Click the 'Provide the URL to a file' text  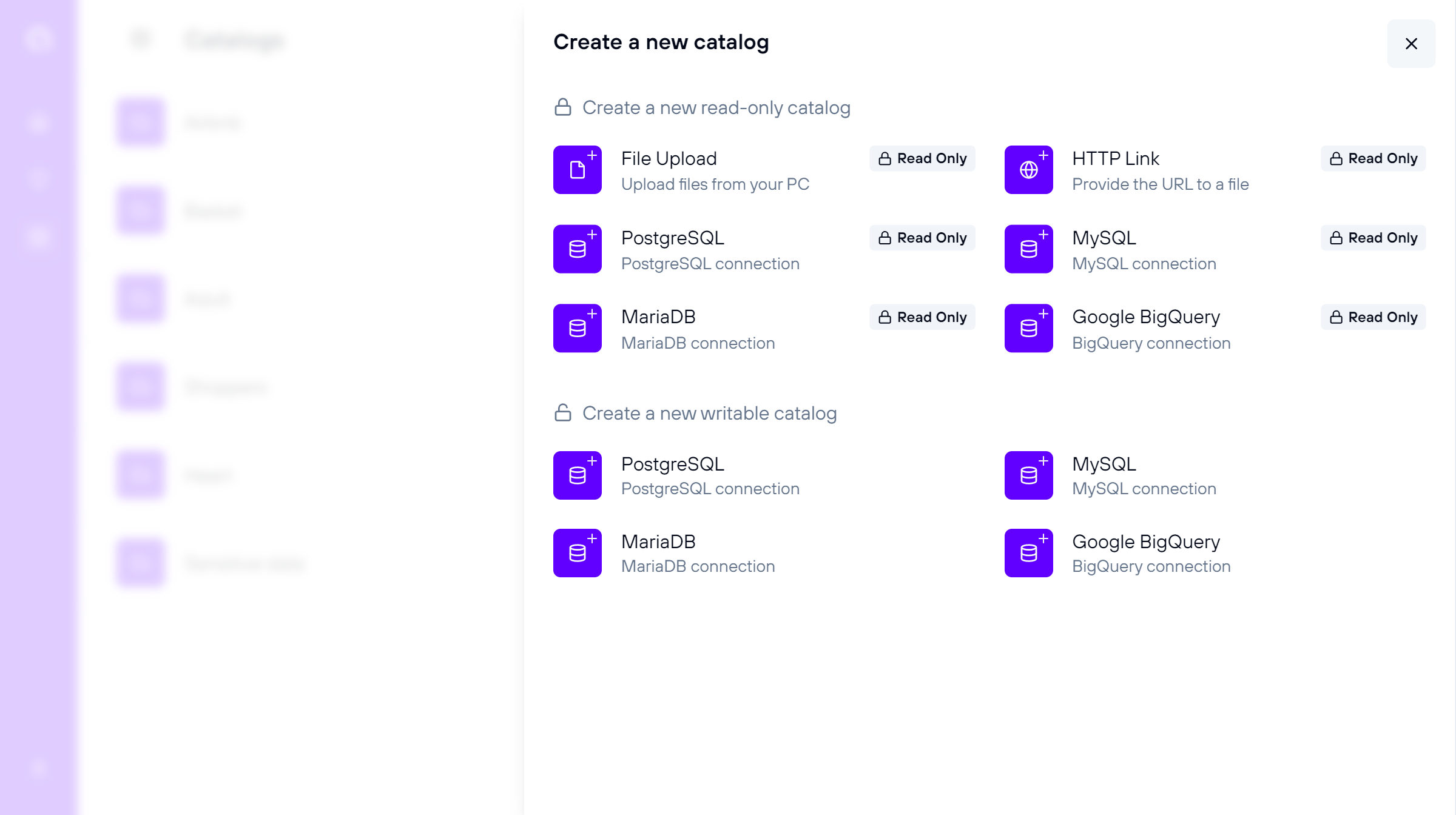[x=1160, y=184]
